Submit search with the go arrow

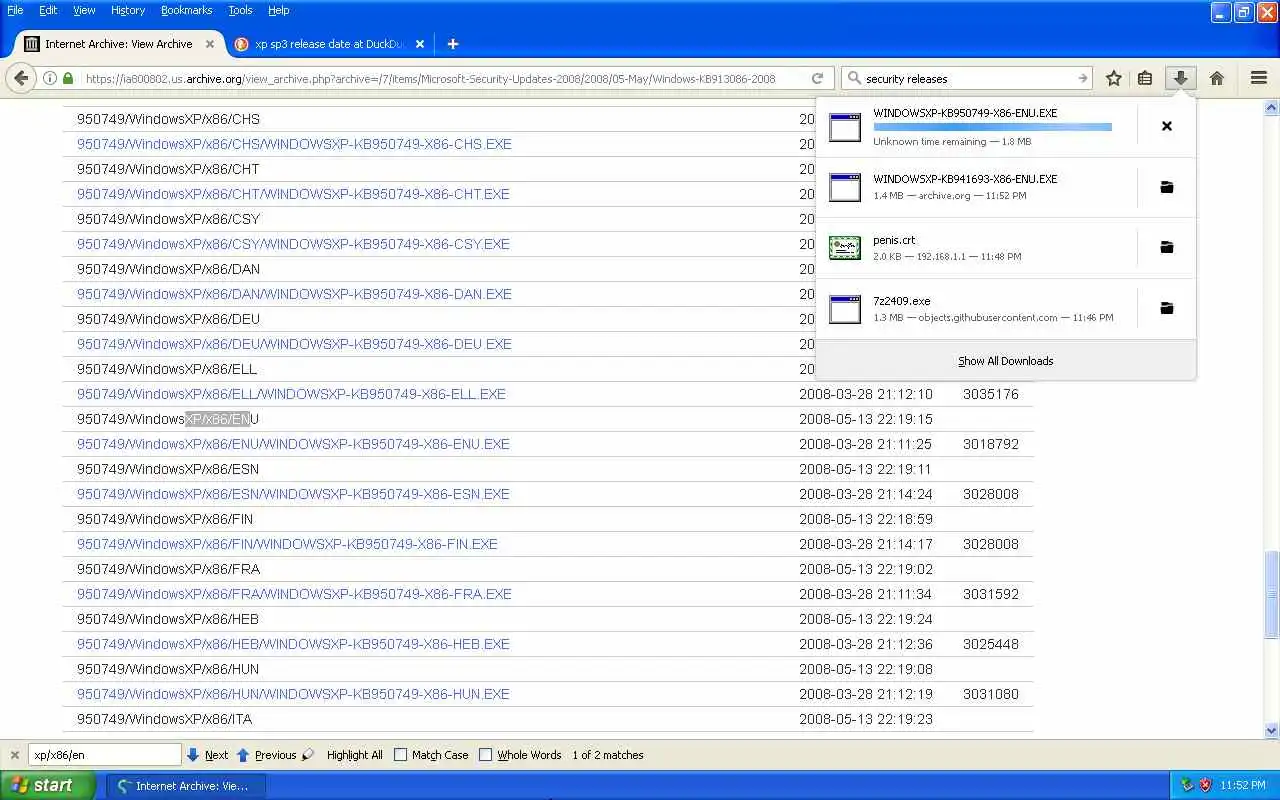pos(1082,78)
